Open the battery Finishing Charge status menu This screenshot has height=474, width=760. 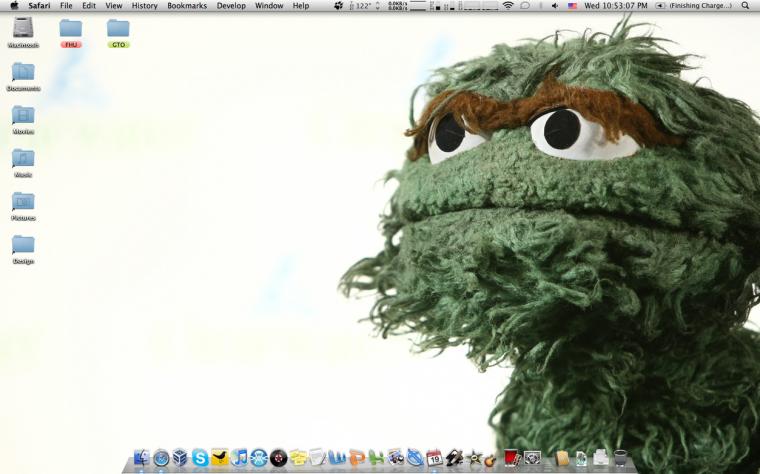[x=694, y=6]
